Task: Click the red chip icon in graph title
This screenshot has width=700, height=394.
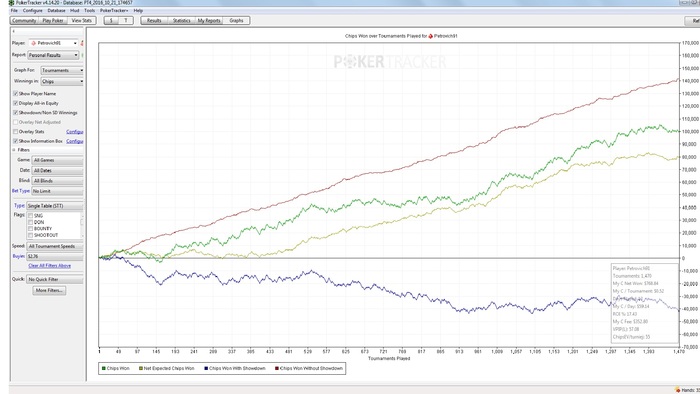Action: click(x=430, y=36)
